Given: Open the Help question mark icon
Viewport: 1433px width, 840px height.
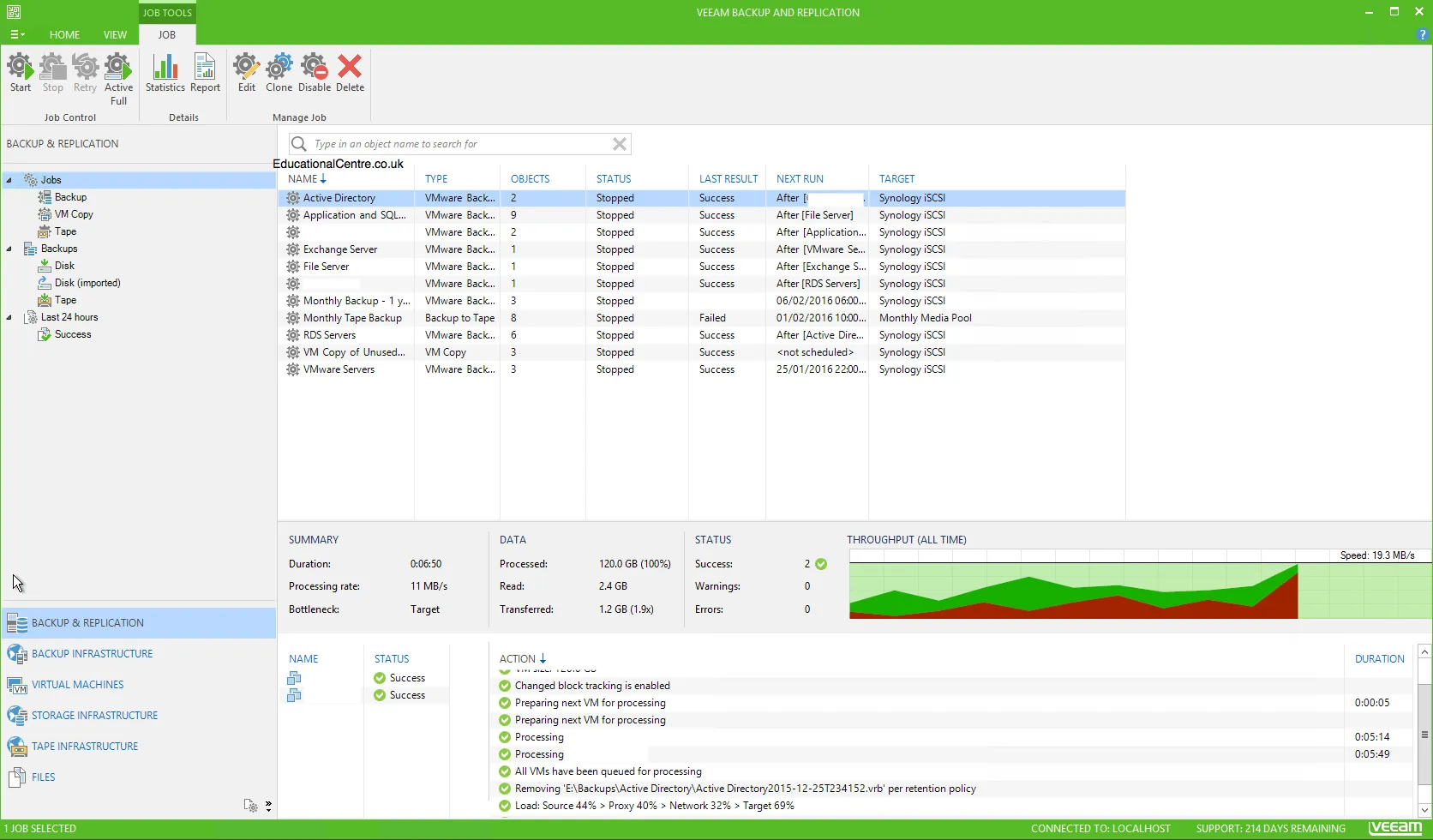Looking at the screenshot, I should click(1424, 35).
